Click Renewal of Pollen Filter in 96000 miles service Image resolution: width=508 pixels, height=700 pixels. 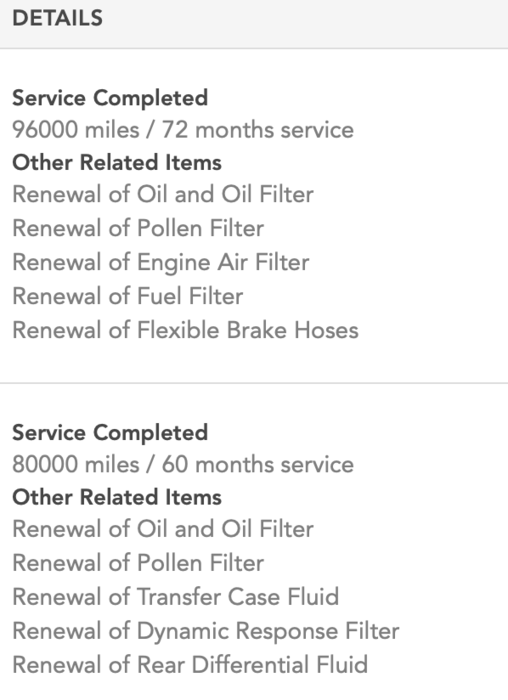click(138, 228)
